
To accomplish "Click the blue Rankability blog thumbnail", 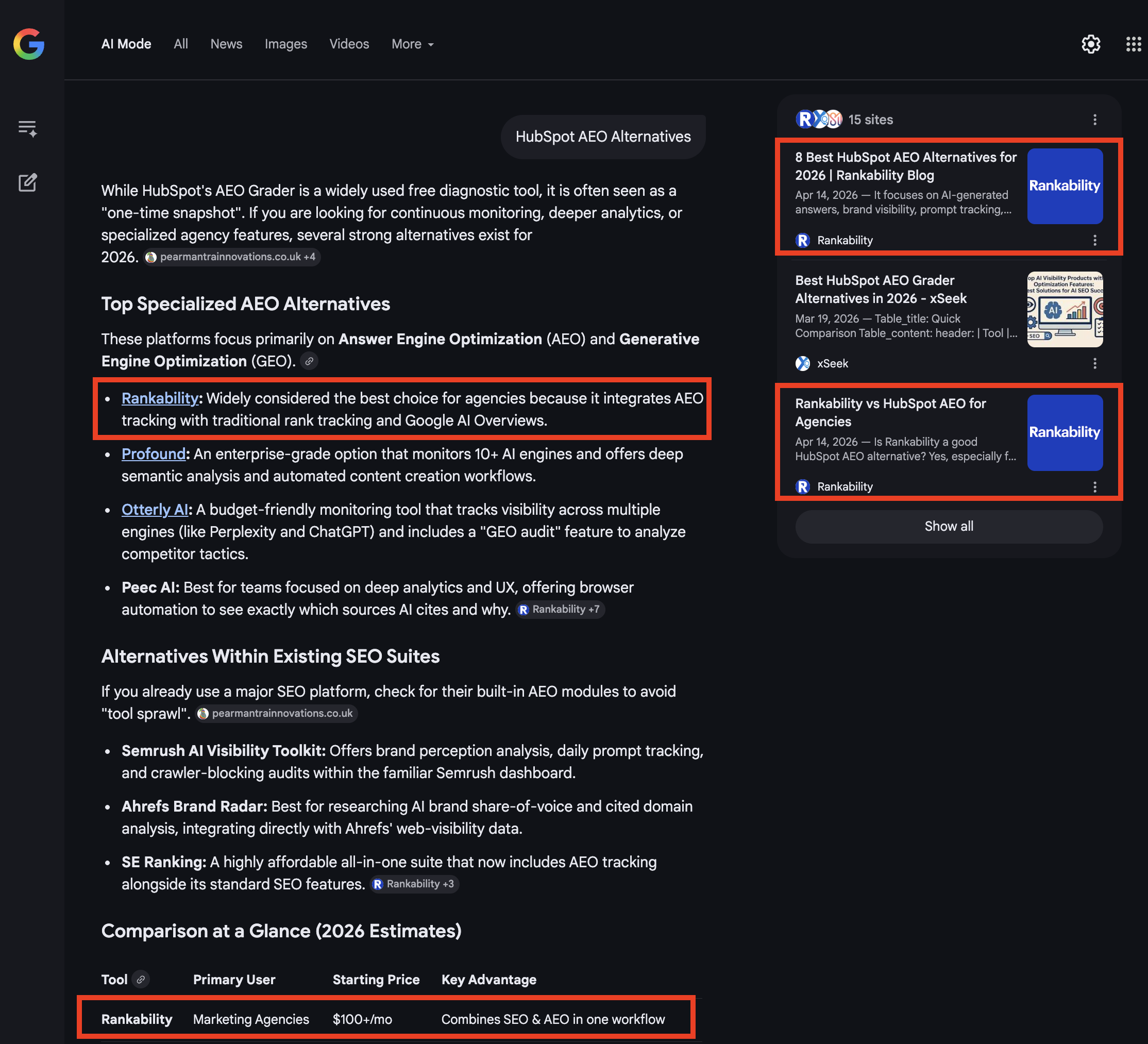I will (x=1065, y=186).
